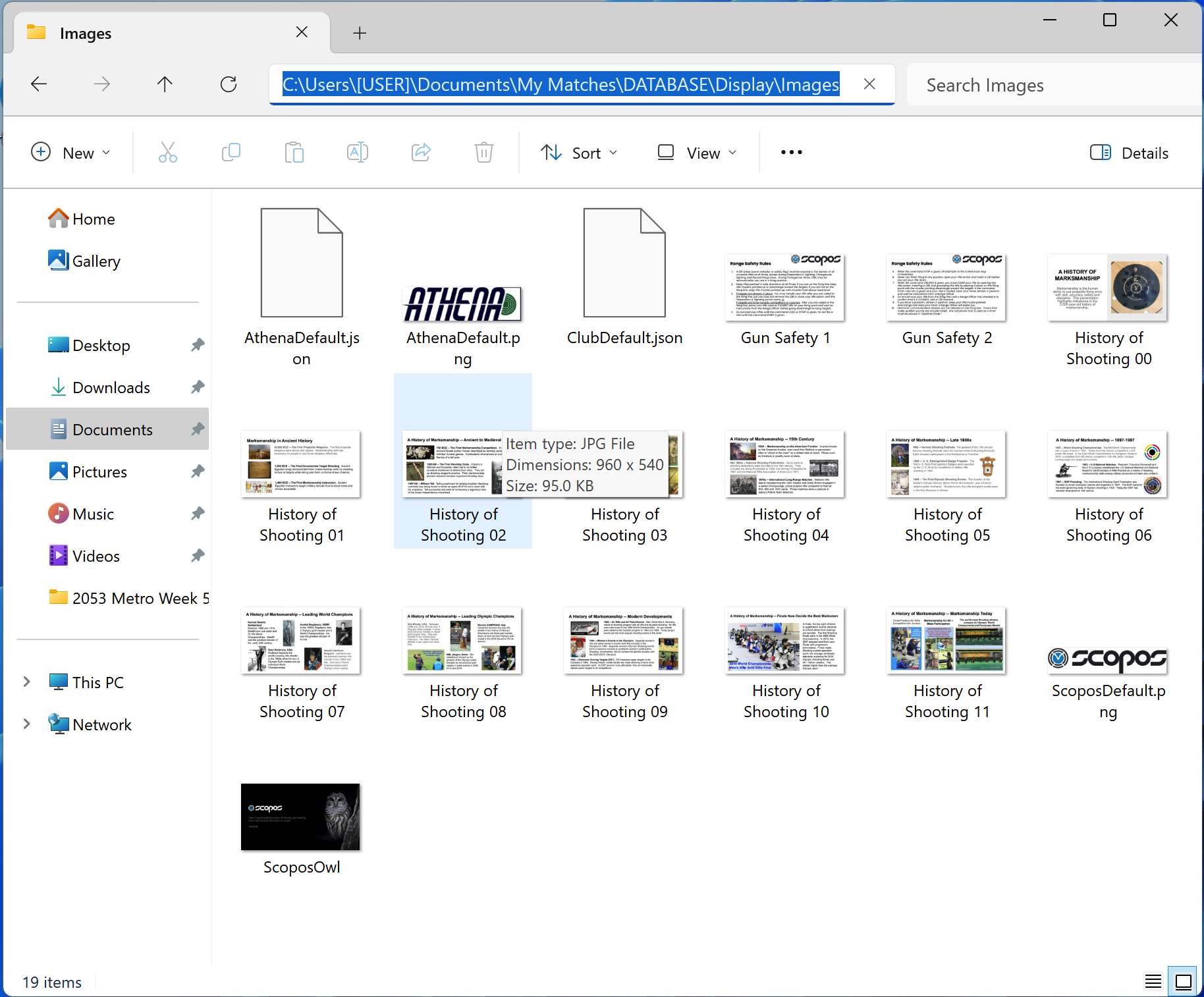Click the Cut scissors icon
1204x997 pixels.
(x=168, y=153)
